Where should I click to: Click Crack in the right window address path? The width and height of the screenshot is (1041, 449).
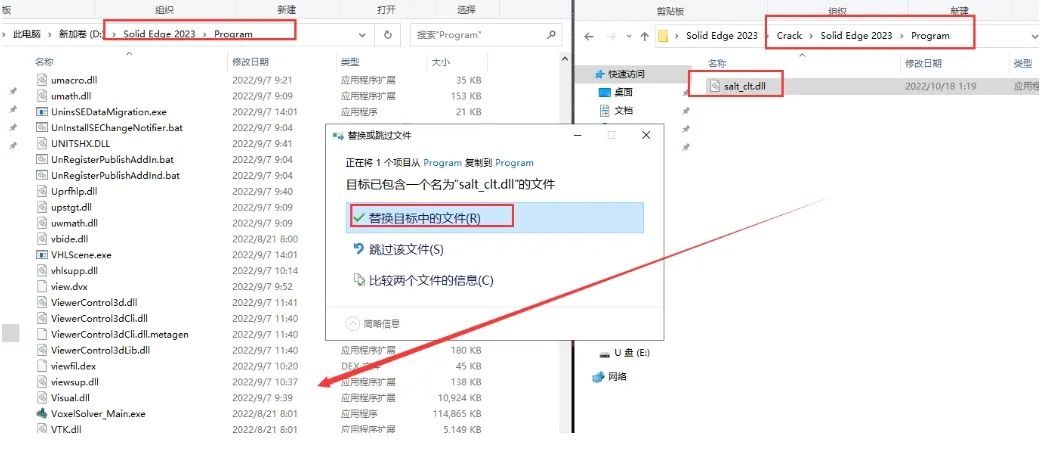click(x=789, y=36)
